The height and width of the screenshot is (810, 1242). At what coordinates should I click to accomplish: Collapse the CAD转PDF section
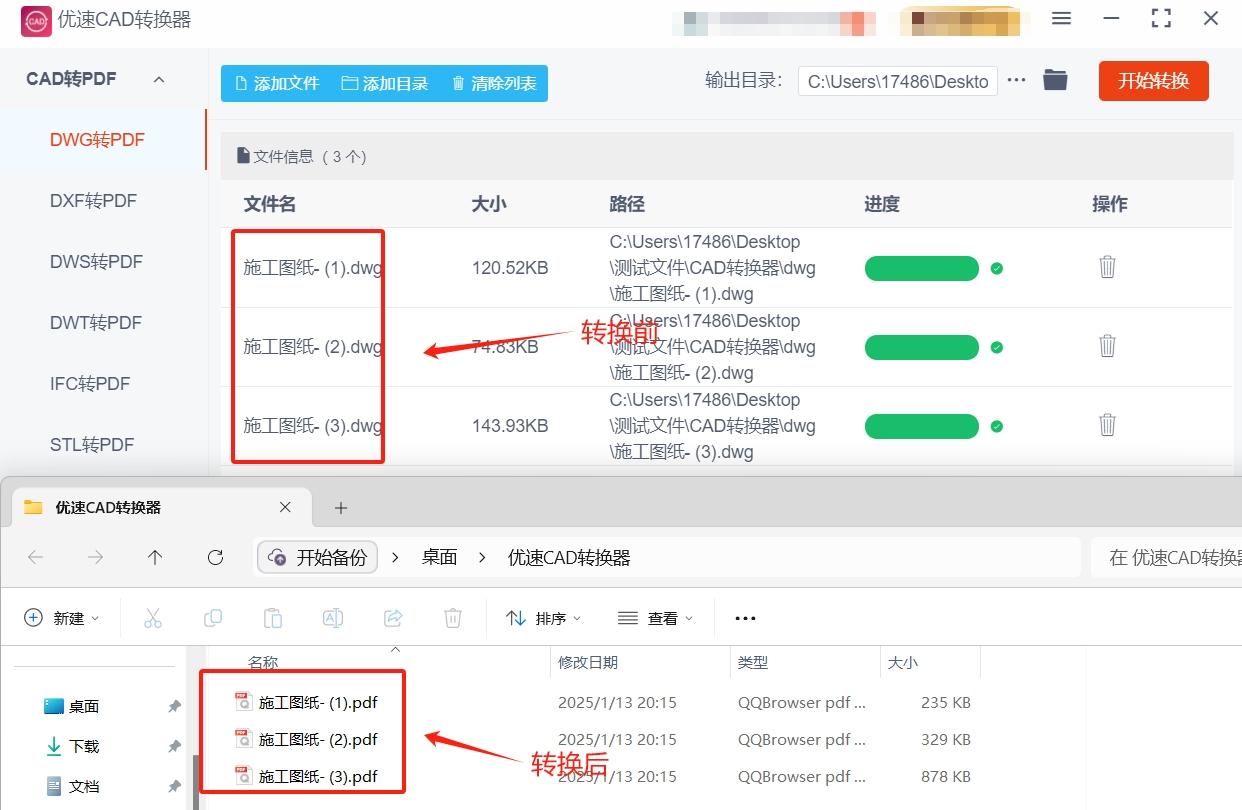click(158, 78)
